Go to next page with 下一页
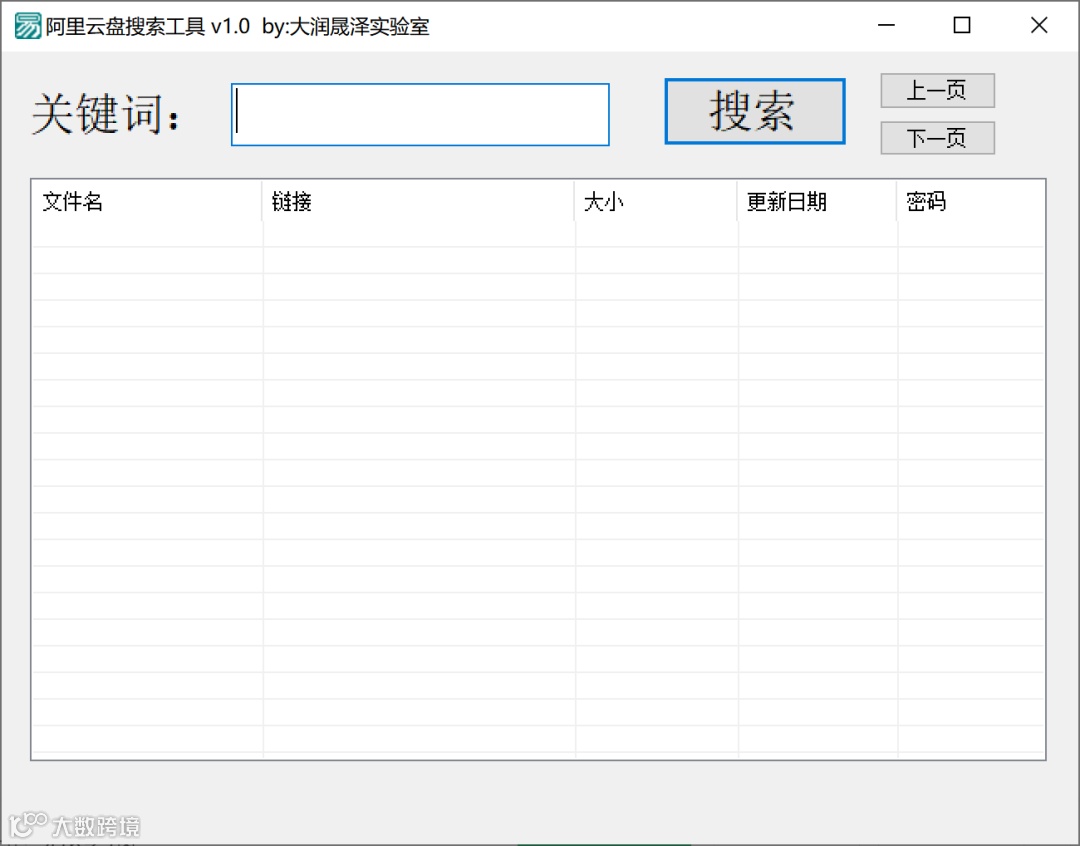The width and height of the screenshot is (1080, 846). (937, 138)
